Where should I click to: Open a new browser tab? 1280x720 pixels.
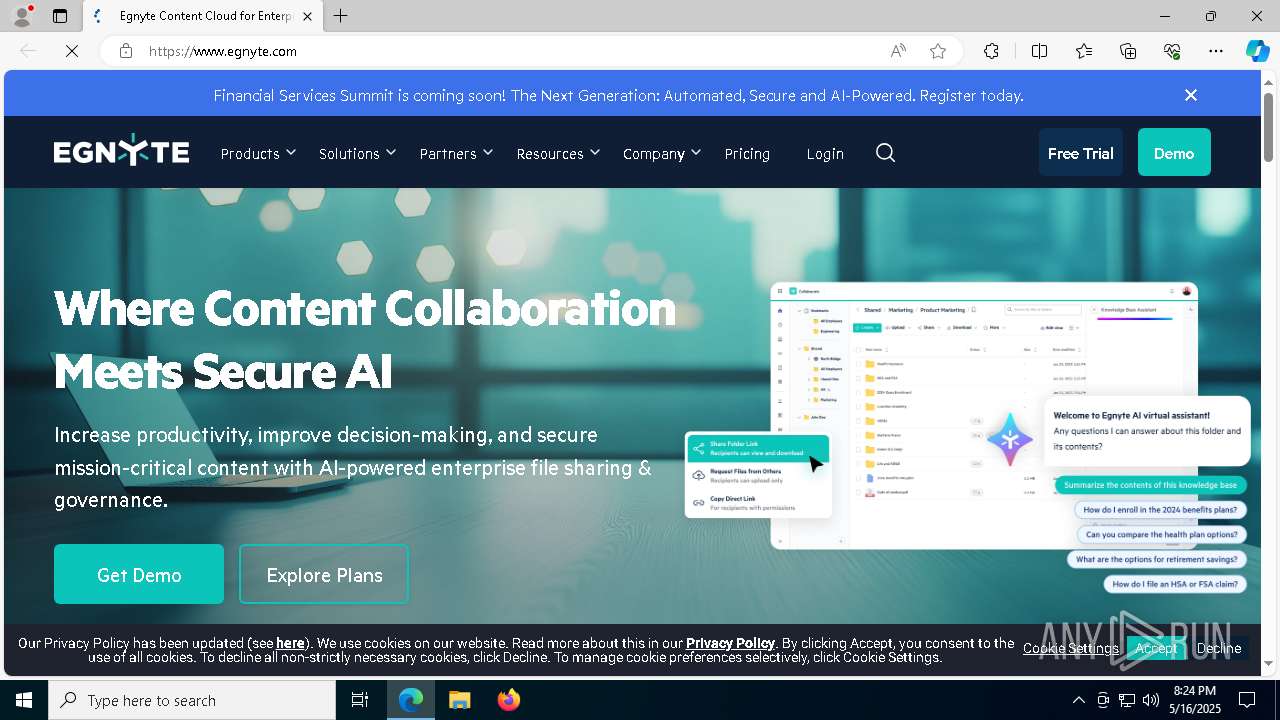[x=341, y=16]
